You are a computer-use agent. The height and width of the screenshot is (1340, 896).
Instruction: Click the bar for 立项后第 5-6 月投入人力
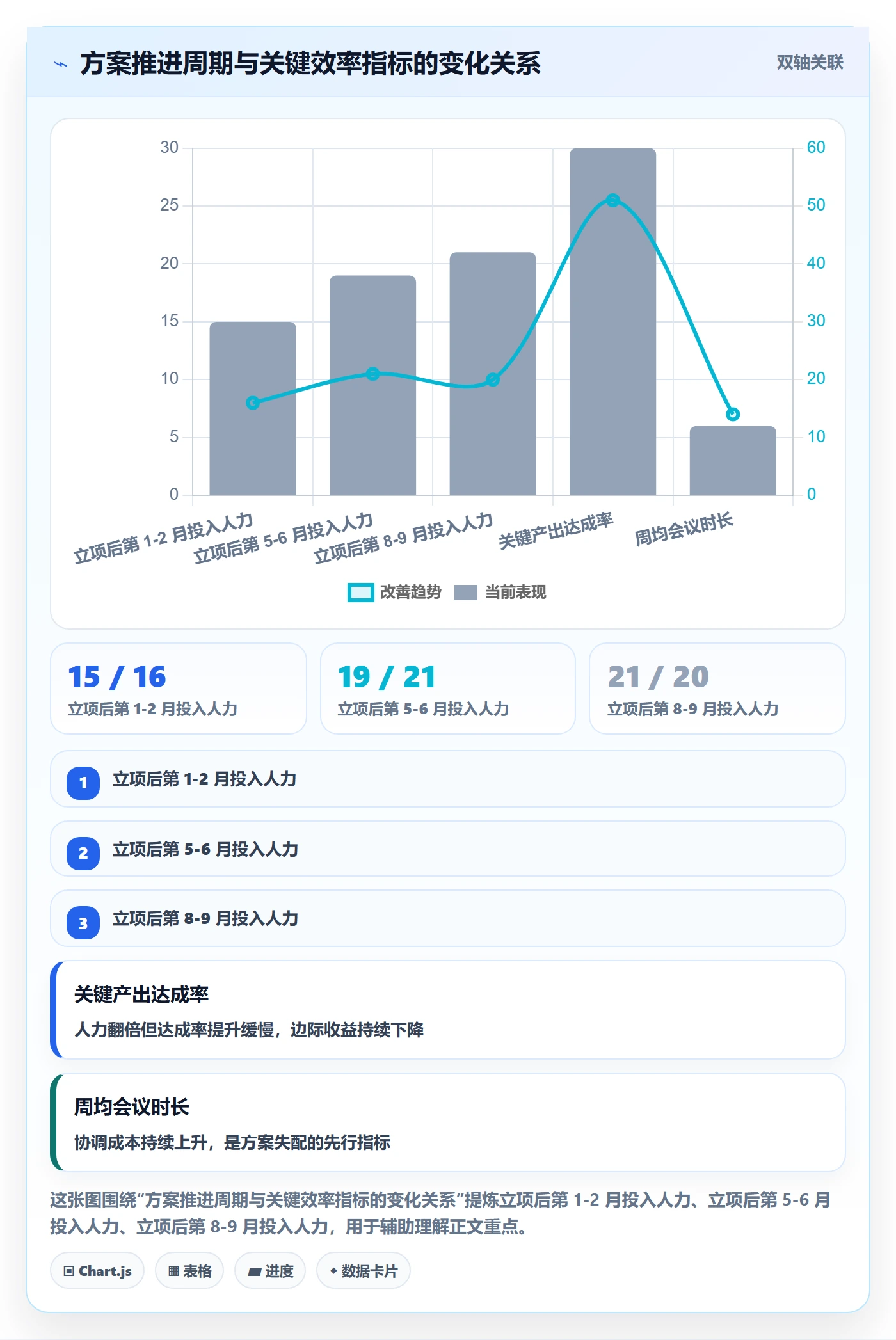[x=372, y=385]
